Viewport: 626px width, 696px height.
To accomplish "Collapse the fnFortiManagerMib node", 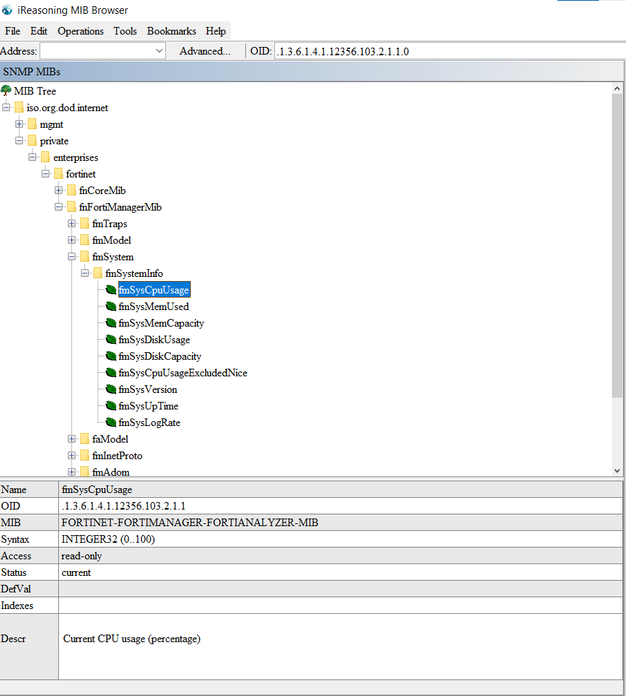I will pos(59,207).
